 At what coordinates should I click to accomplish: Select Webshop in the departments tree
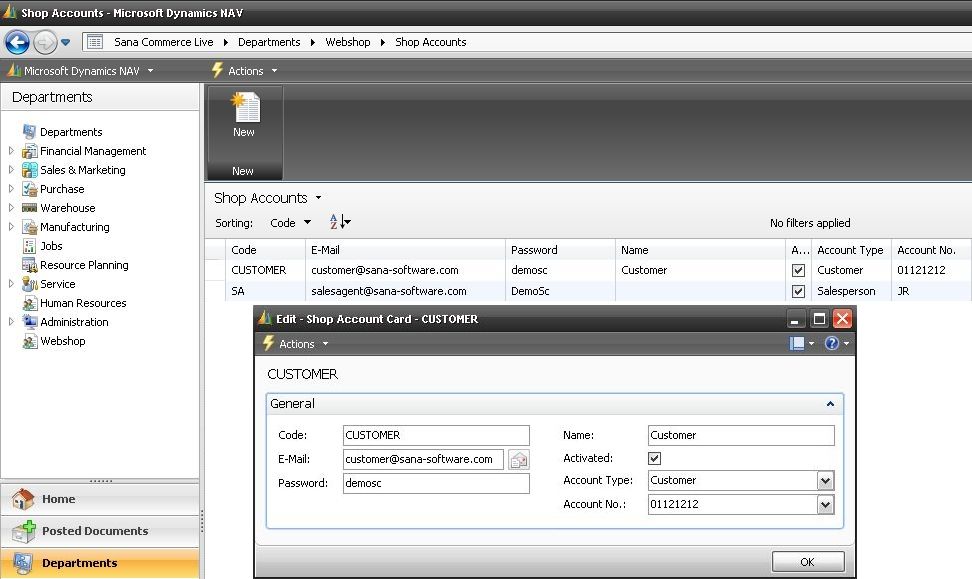click(63, 341)
